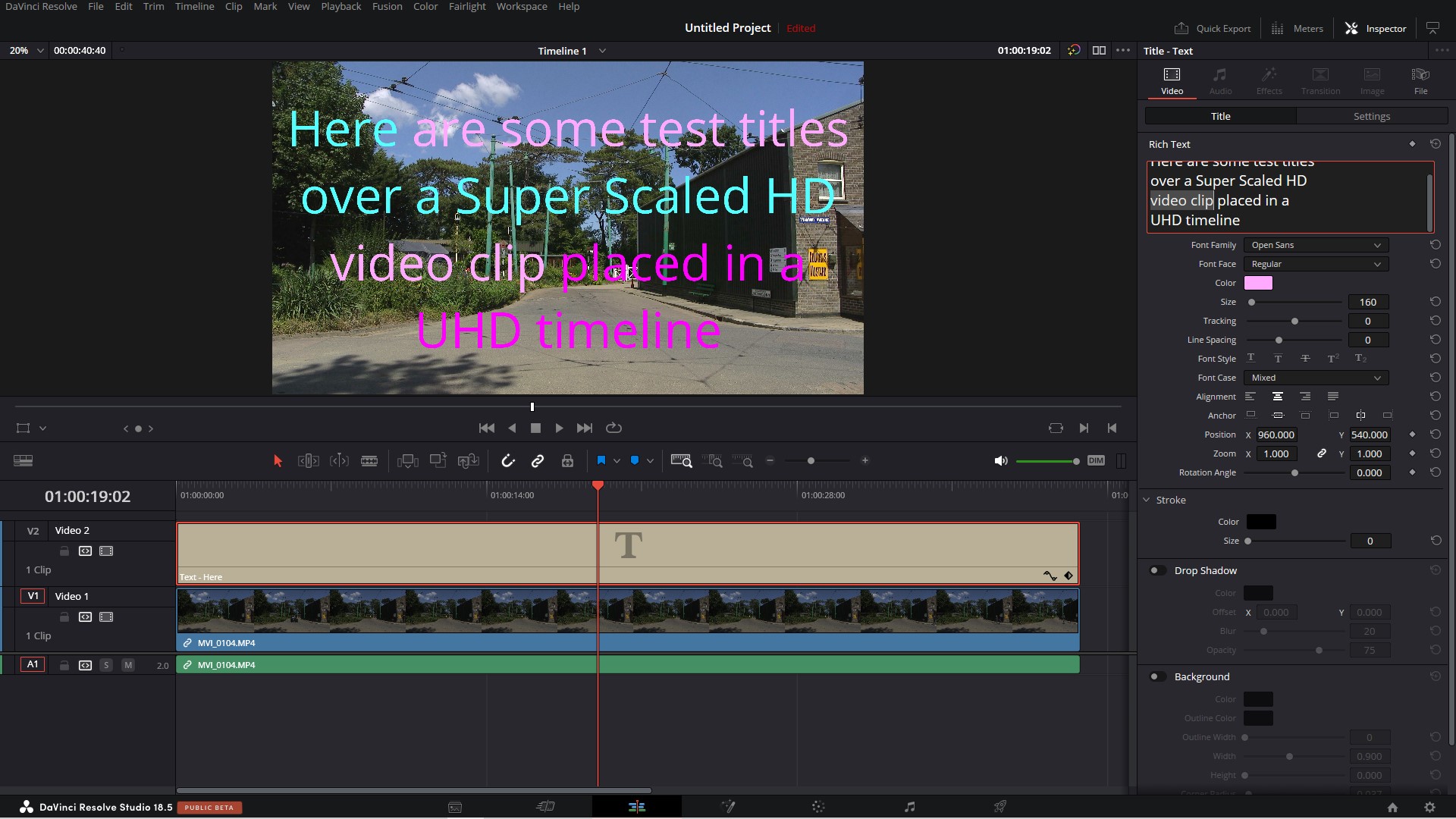Select the Color menu item

[424, 7]
